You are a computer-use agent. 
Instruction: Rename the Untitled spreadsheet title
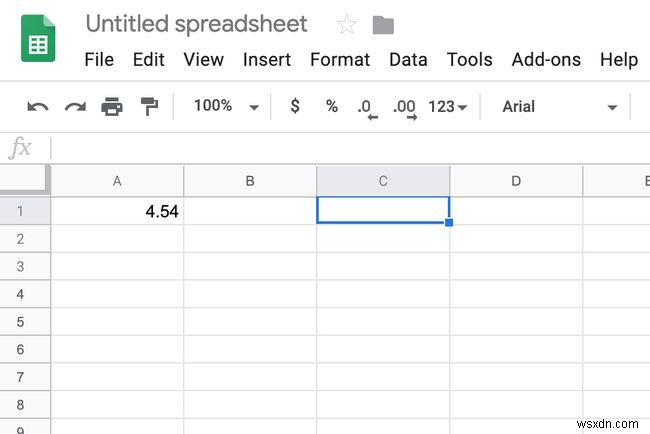coord(196,24)
